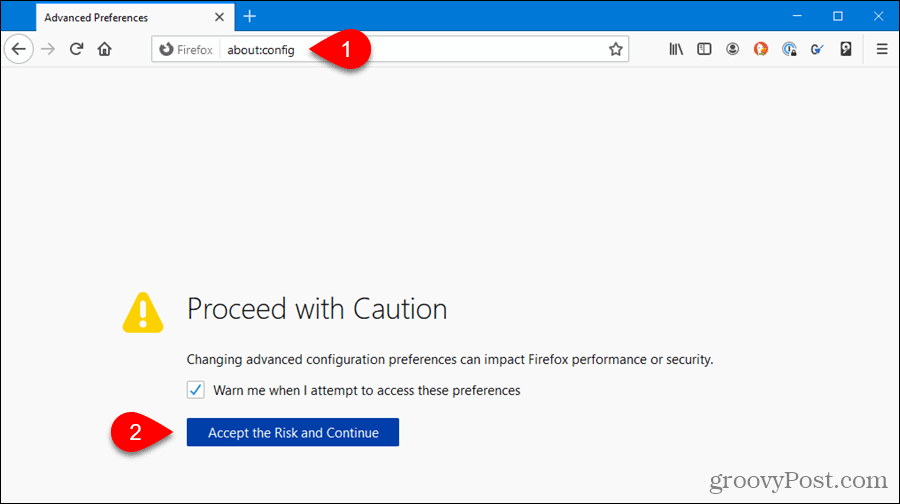Click the extension icon with lock badge
This screenshot has width=900, height=504.
[789, 49]
